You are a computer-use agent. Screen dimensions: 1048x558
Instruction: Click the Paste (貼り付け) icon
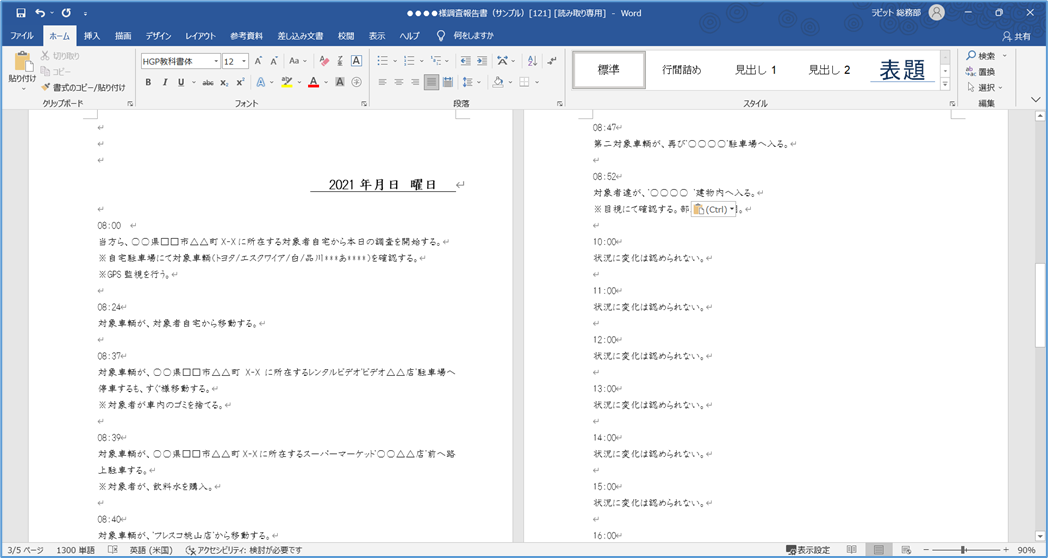[x=22, y=62]
